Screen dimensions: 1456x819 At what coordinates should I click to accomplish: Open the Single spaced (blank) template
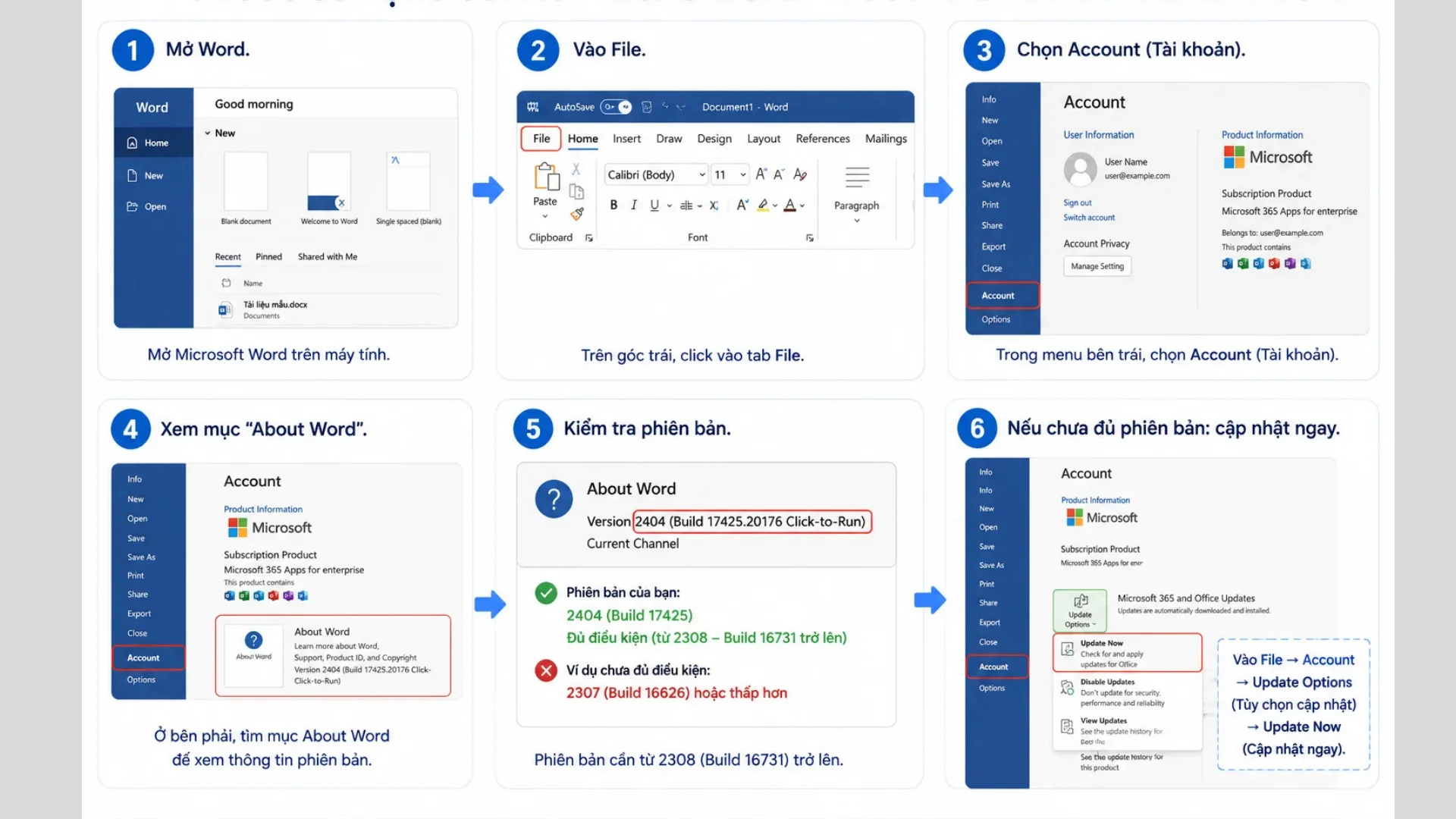(x=409, y=189)
